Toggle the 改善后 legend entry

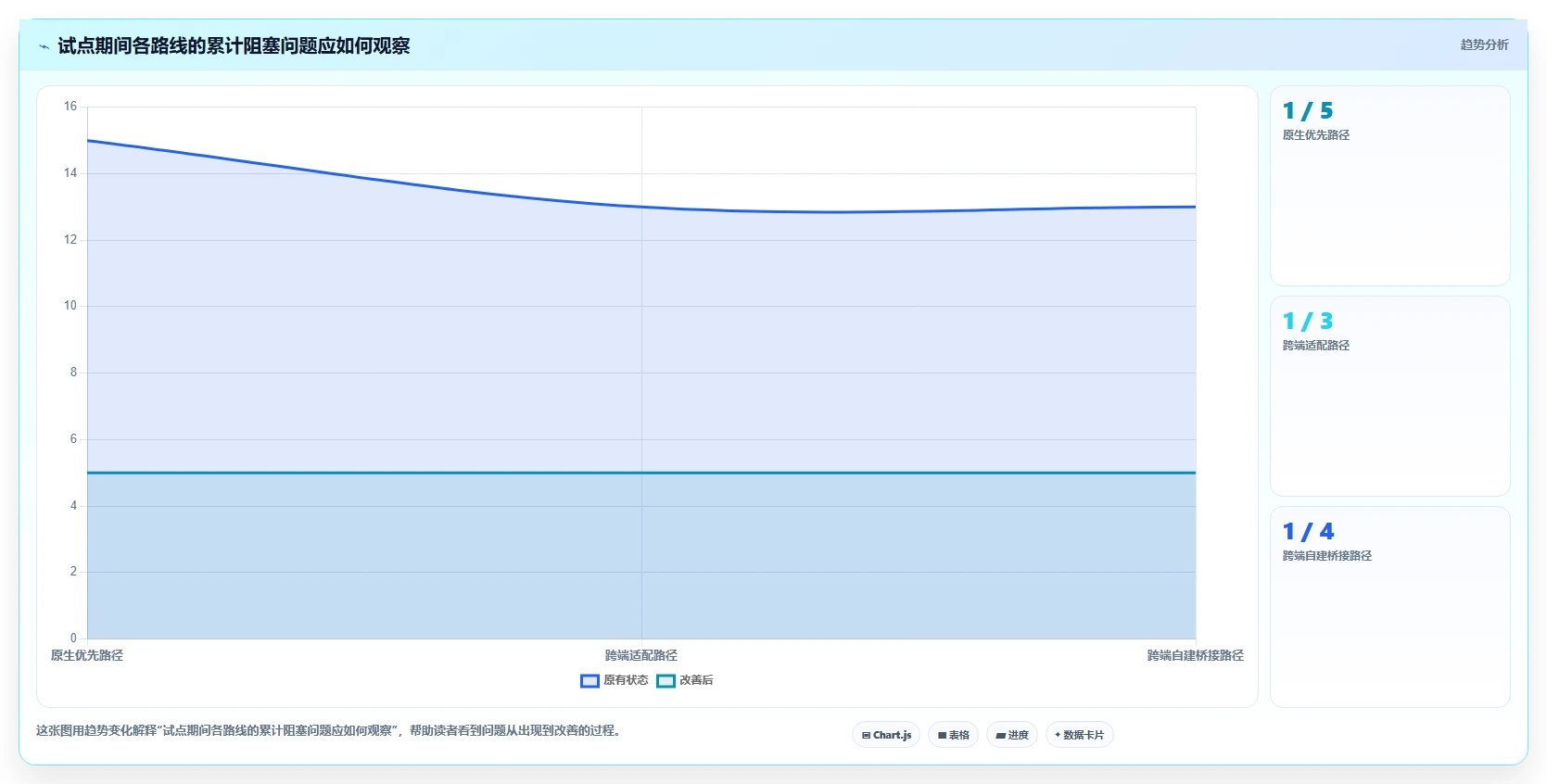point(685,680)
